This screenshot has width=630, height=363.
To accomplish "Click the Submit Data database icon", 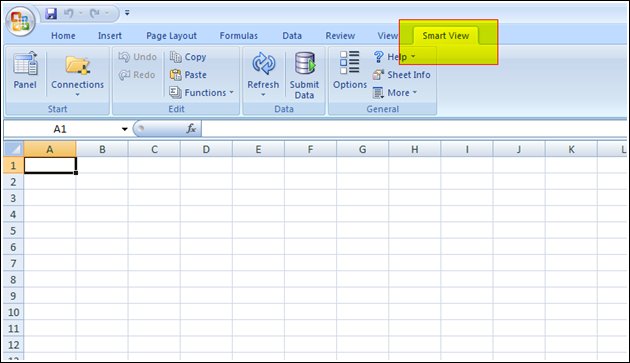I will pyautogui.click(x=305, y=63).
